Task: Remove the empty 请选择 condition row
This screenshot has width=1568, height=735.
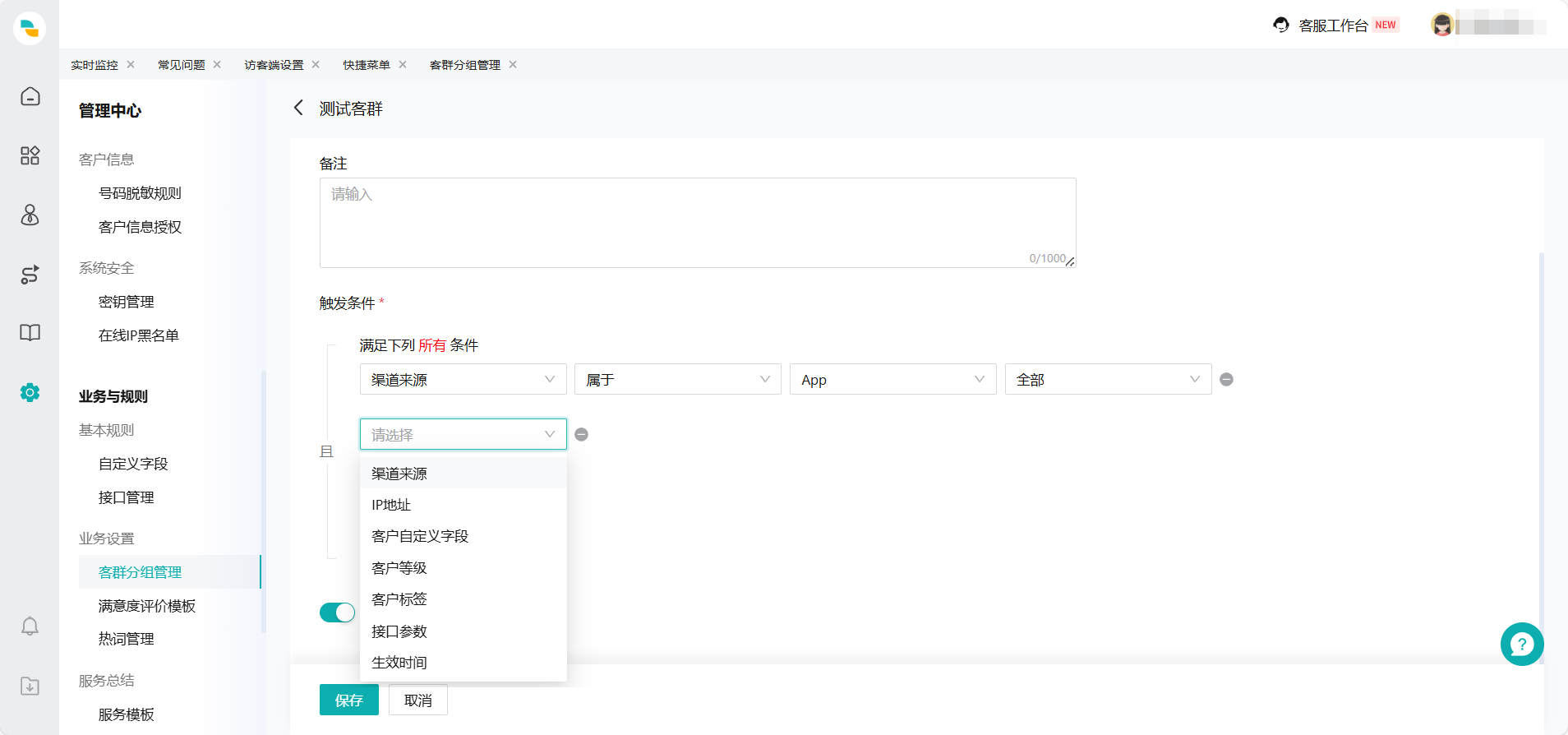Action: 581,434
